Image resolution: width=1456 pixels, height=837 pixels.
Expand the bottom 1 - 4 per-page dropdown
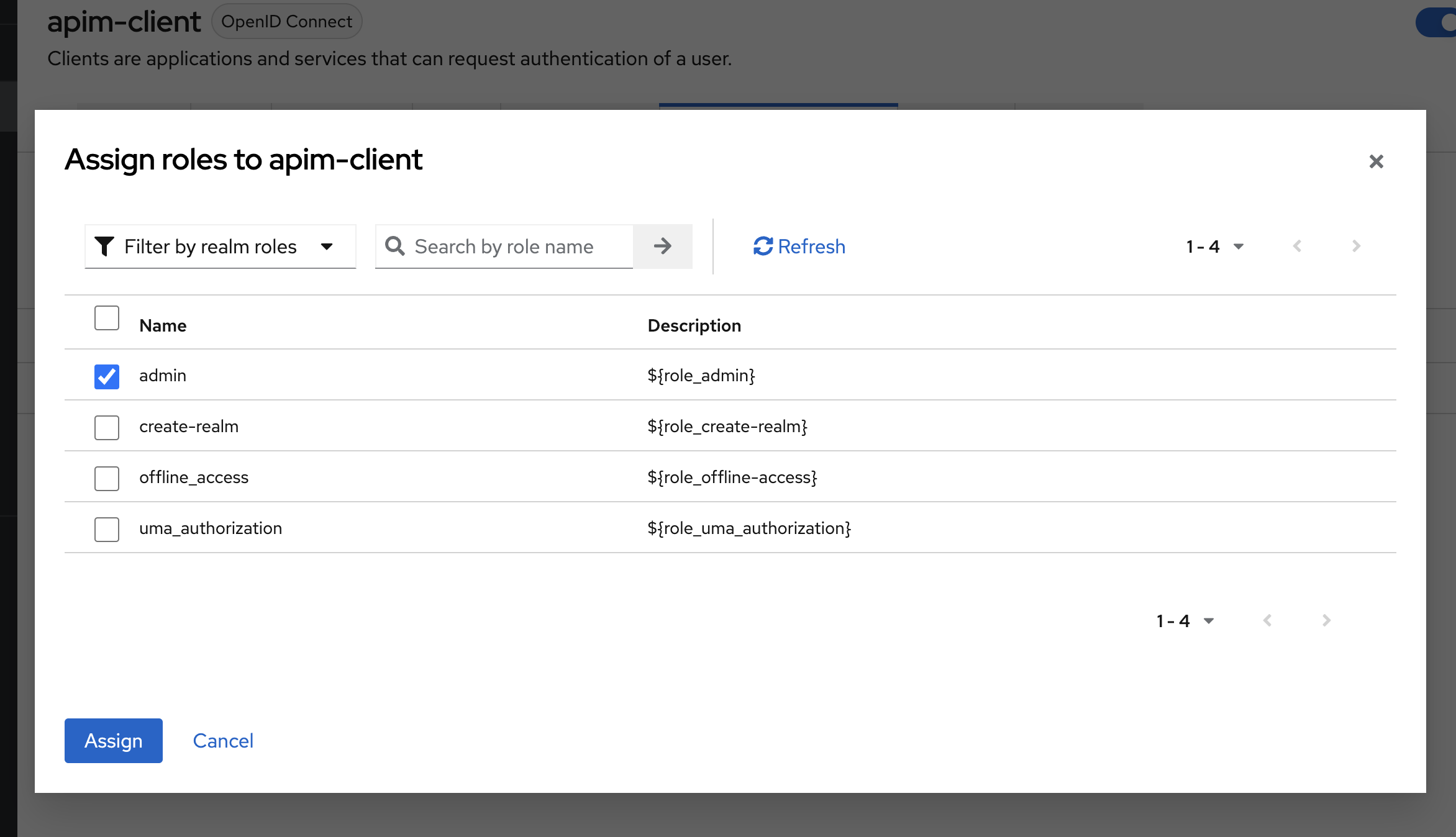click(x=1185, y=620)
